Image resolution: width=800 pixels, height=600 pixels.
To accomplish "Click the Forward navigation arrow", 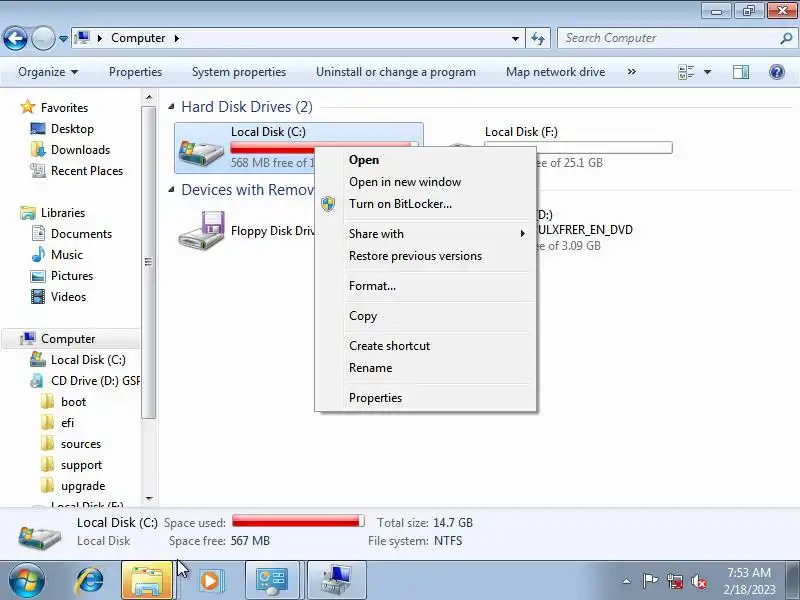I will tap(43, 38).
